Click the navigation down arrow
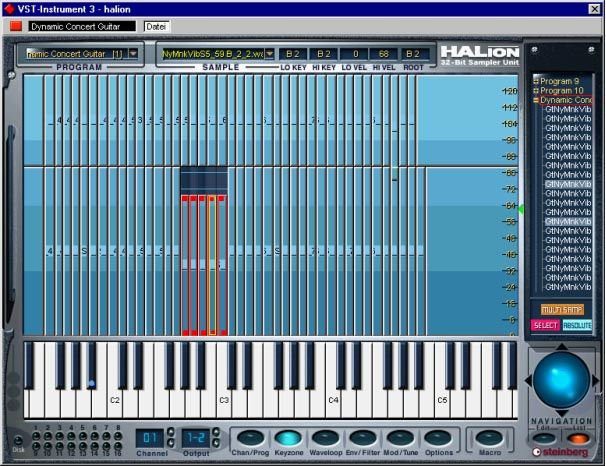 tap(561, 413)
